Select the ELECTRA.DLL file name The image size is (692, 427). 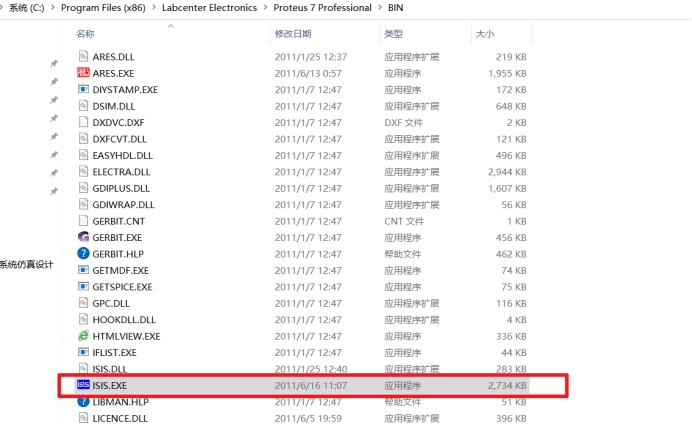(121, 172)
